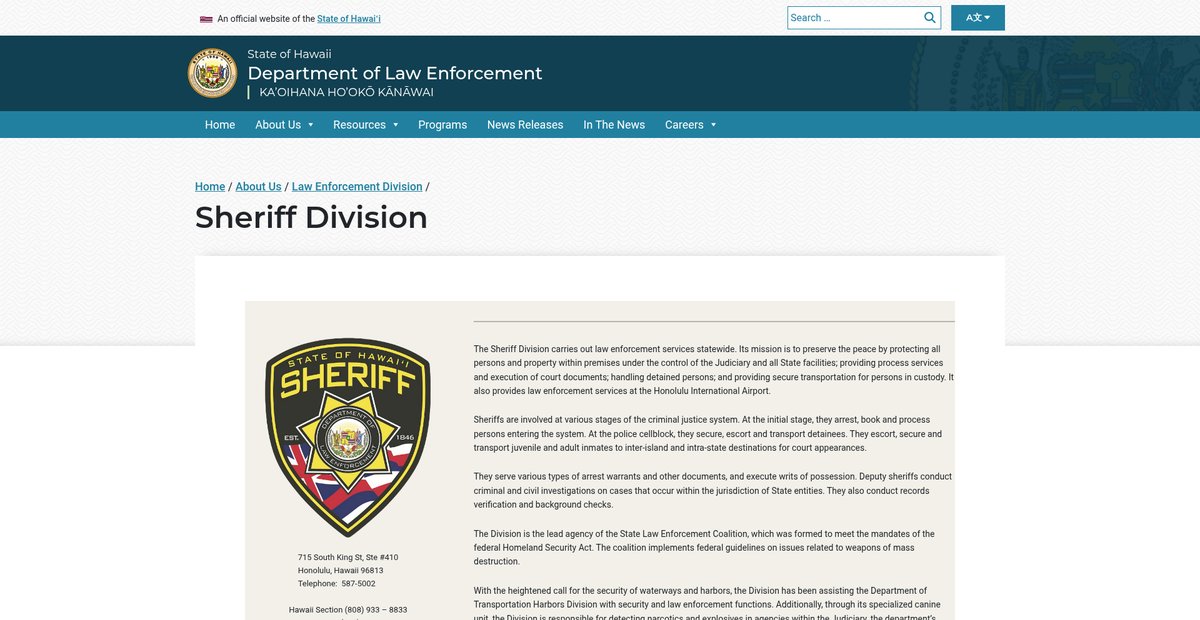Click the About Us breadcrumb link
Image resolution: width=1200 pixels, height=620 pixels.
pos(258,186)
